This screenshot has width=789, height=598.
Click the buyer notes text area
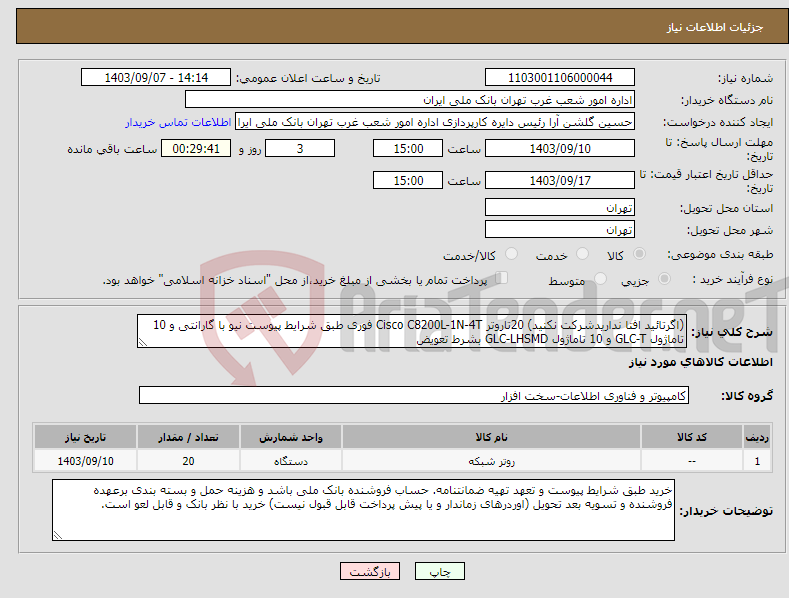point(363,510)
